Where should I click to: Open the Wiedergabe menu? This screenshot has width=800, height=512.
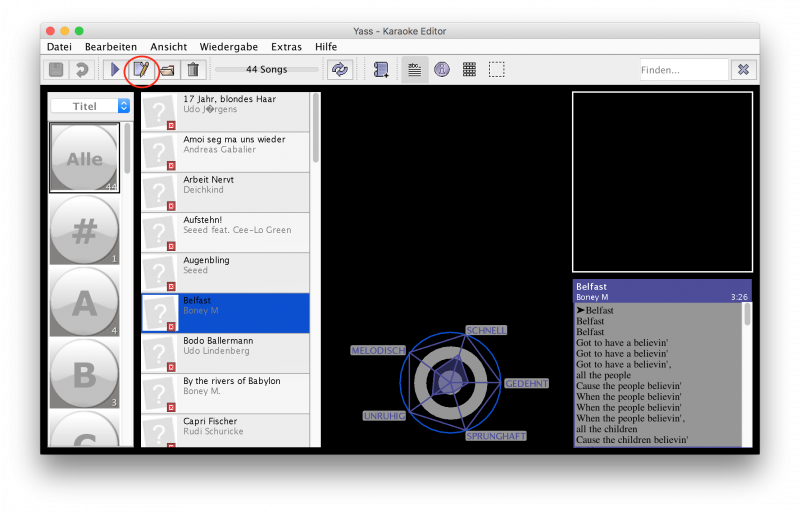point(229,47)
